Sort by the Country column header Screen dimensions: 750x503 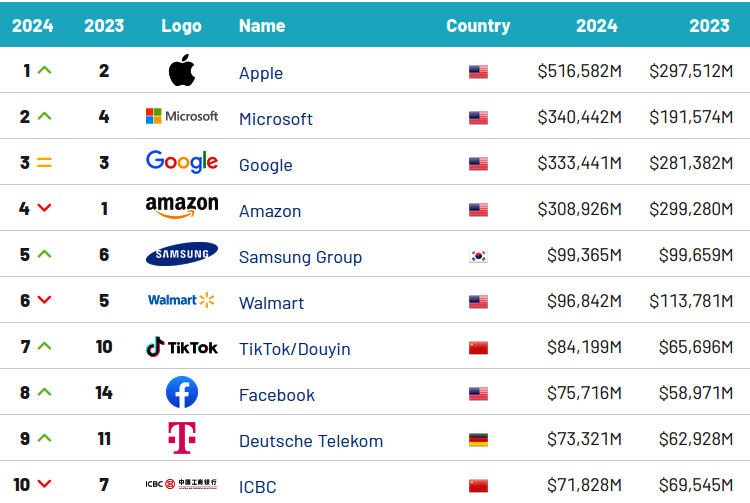point(478,26)
